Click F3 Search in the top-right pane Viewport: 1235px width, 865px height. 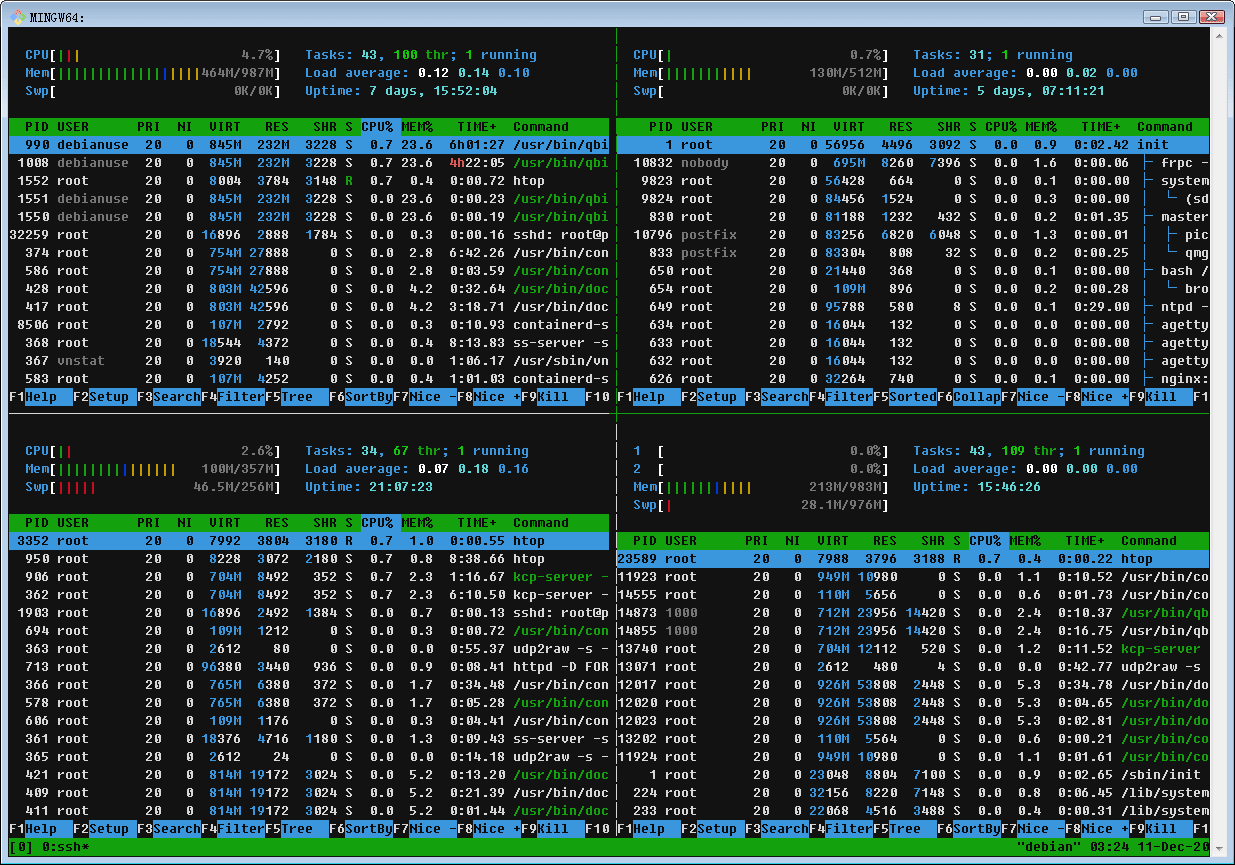point(784,397)
